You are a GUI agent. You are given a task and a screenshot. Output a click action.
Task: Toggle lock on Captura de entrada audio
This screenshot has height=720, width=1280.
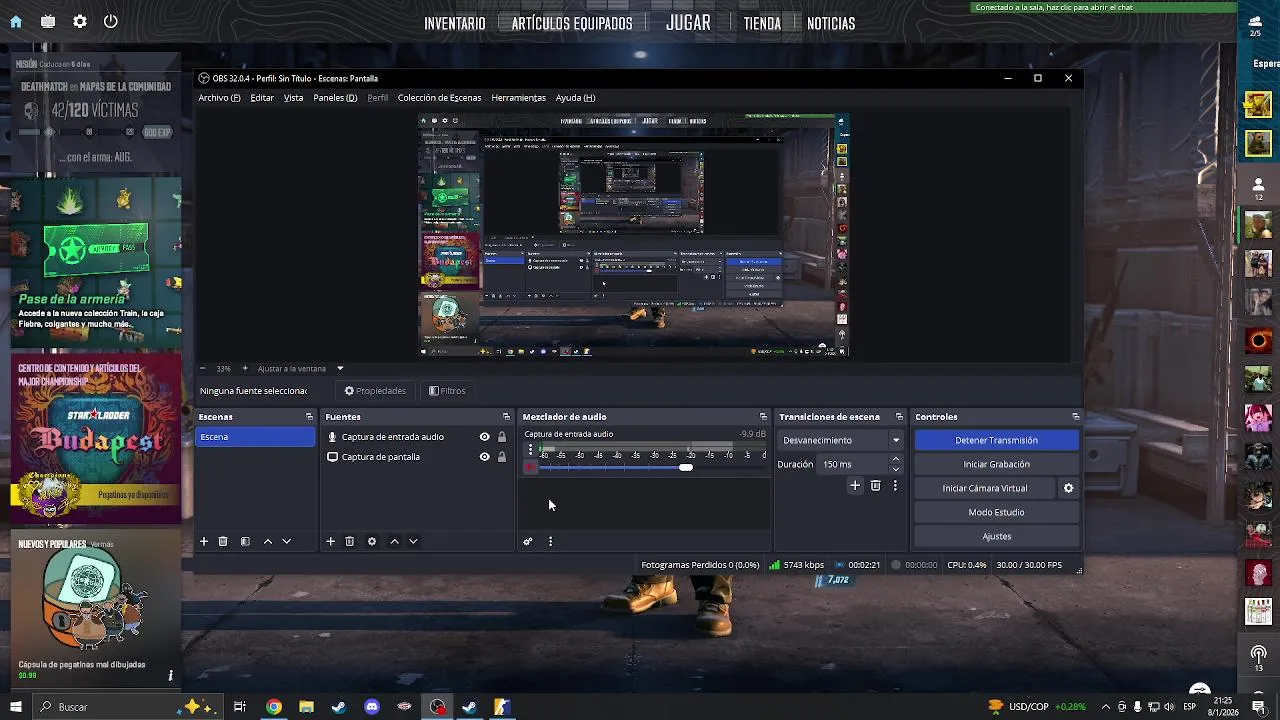[x=502, y=437]
